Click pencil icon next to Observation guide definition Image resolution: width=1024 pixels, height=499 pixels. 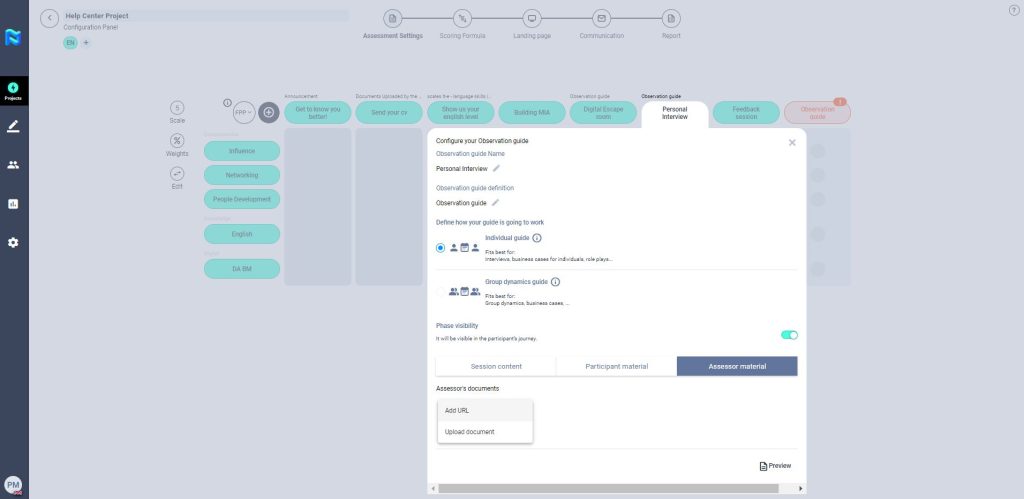[x=495, y=203]
